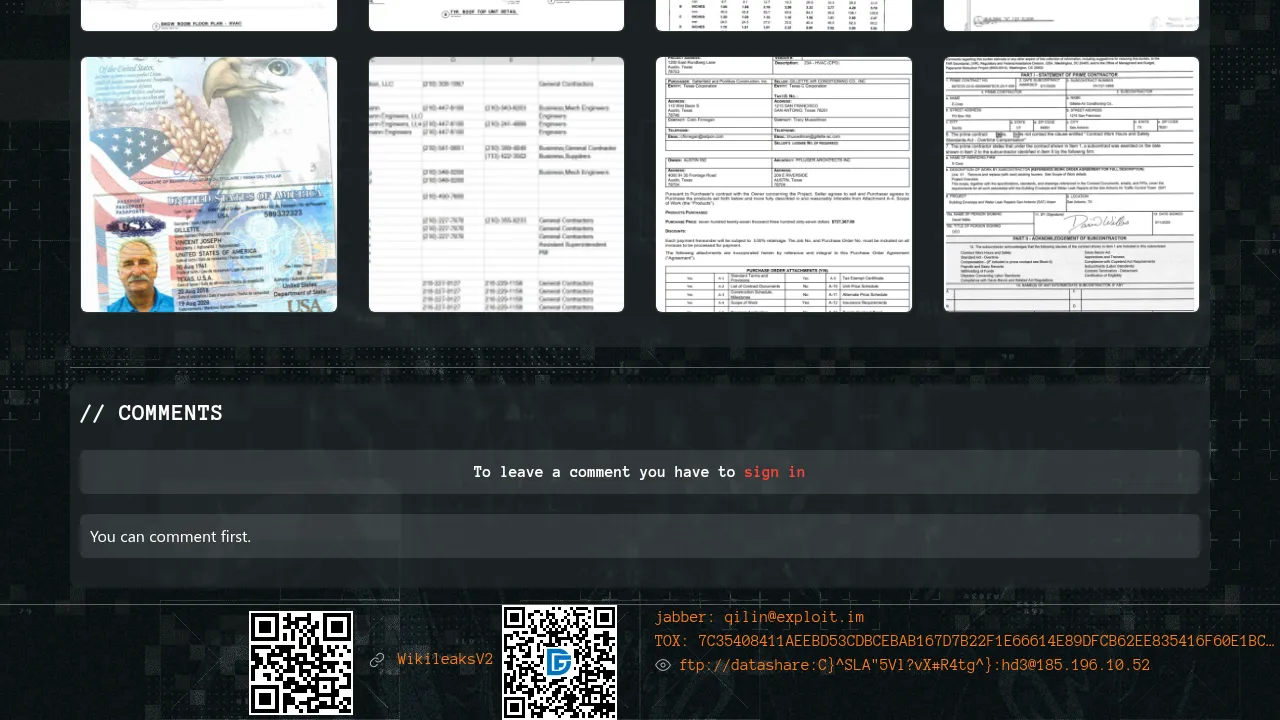Open the numeric table thumbnail in top row
The width and height of the screenshot is (1280, 720).
[x=784, y=15]
